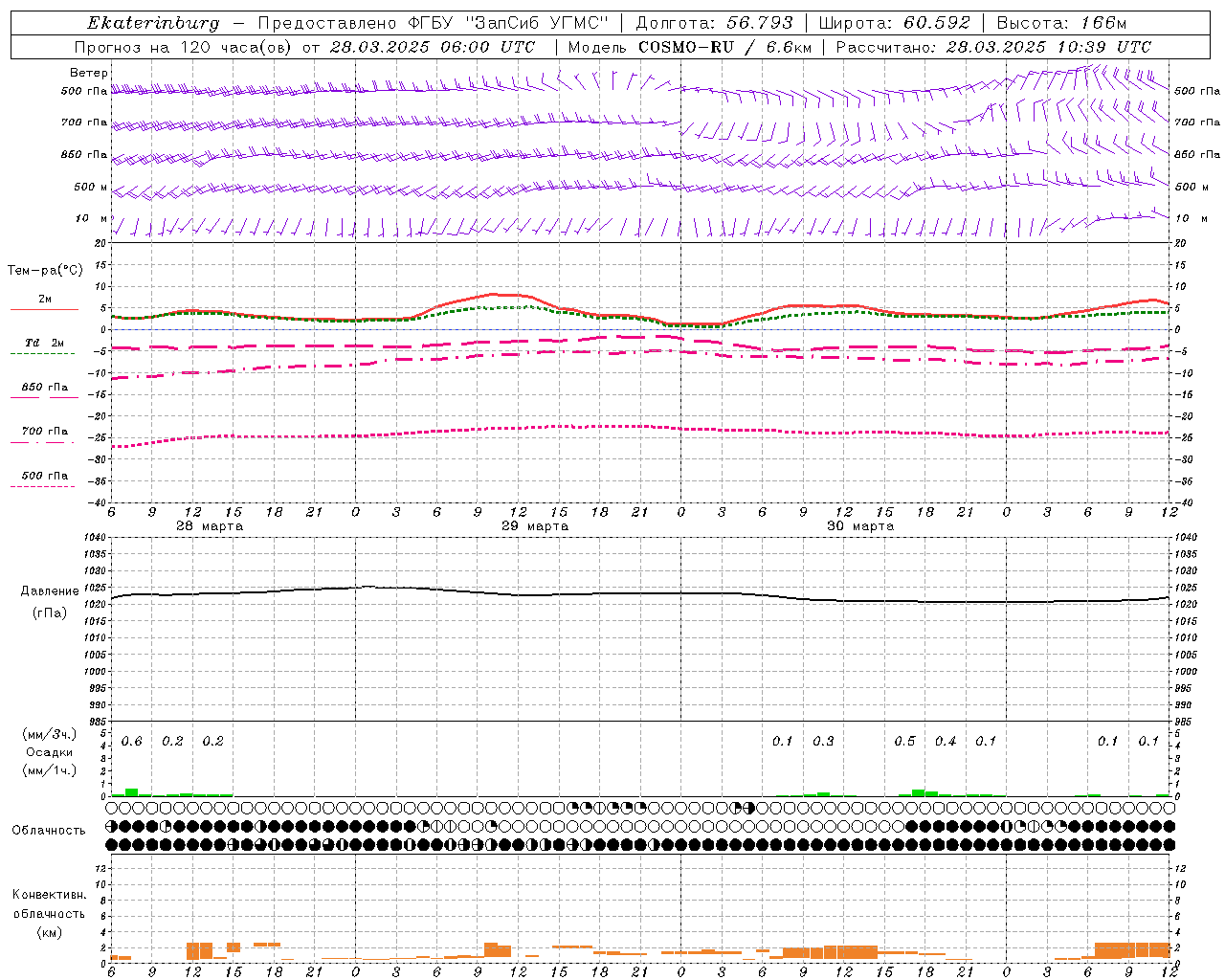Click the 'Модель COSMO-RU / 6.6км' label
Image resolution: width=1225 pixels, height=980 pixels.
pyautogui.click(x=690, y=47)
